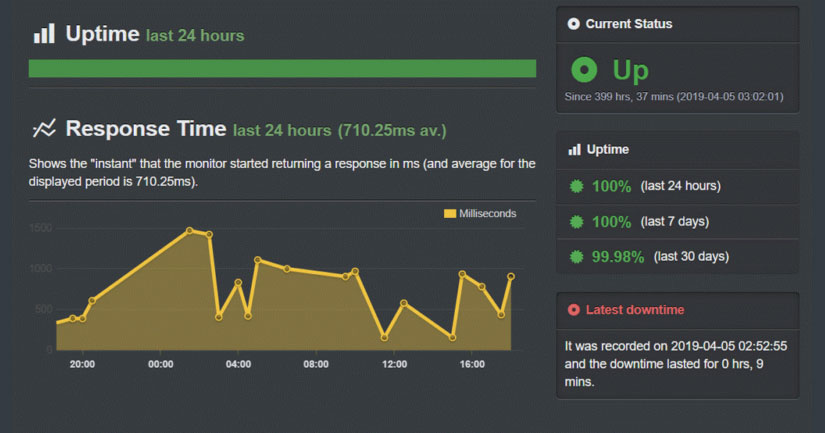Click the green badge icon next to 100% last 7 days

[x=575, y=221]
